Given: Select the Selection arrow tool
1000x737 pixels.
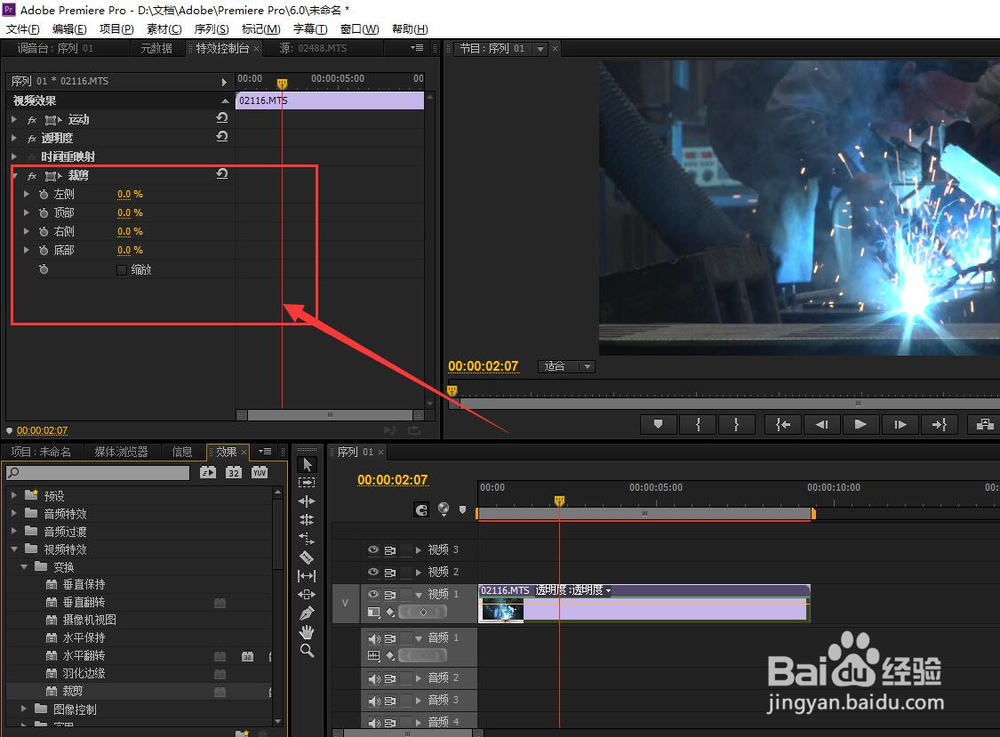Looking at the screenshot, I should [307, 465].
